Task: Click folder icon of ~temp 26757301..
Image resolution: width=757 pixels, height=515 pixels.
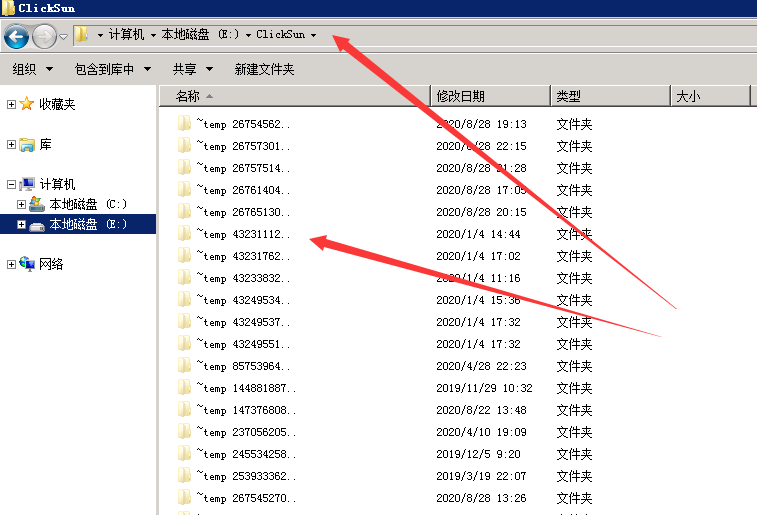Action: coord(184,145)
